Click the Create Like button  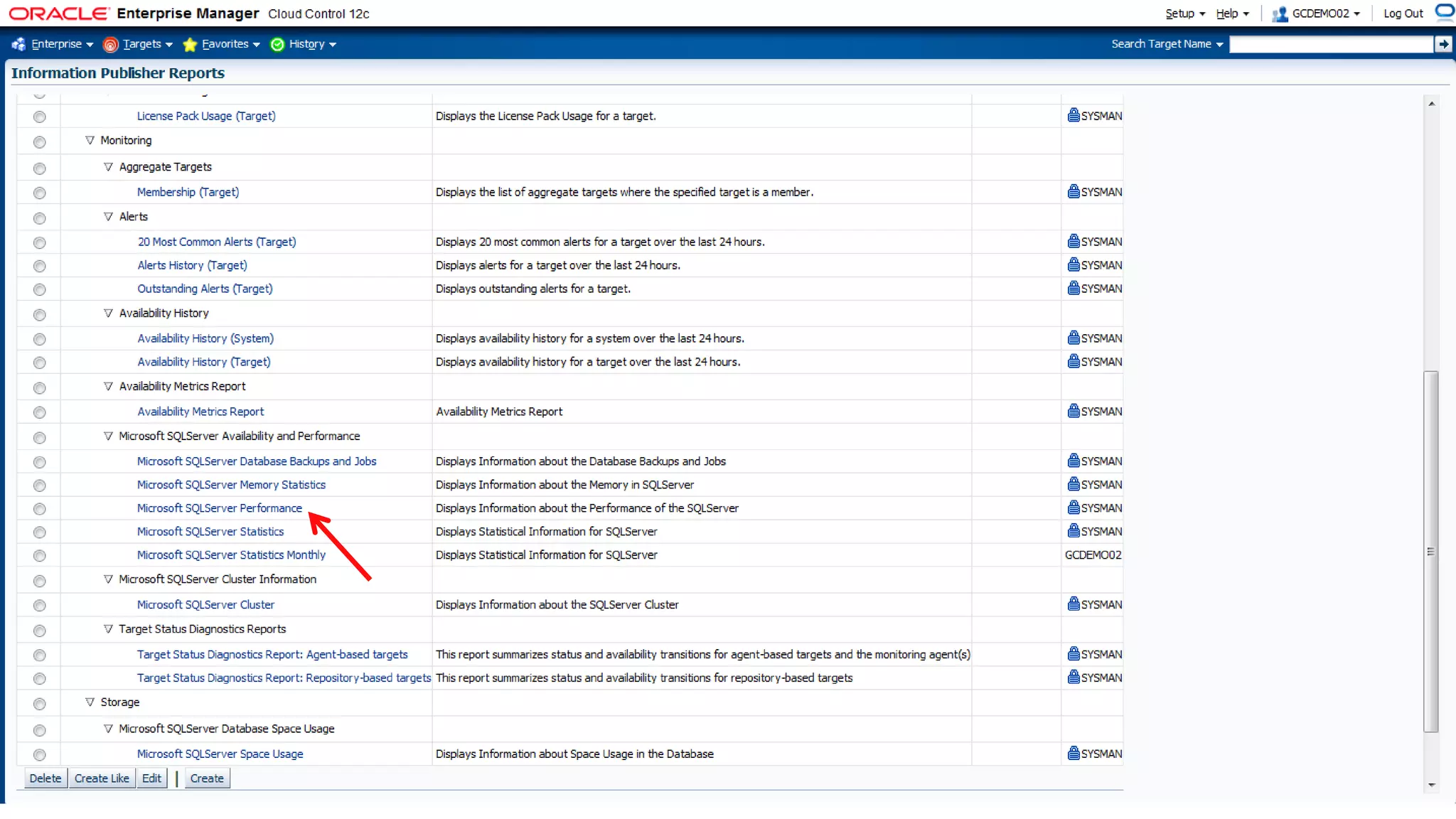[x=102, y=778]
